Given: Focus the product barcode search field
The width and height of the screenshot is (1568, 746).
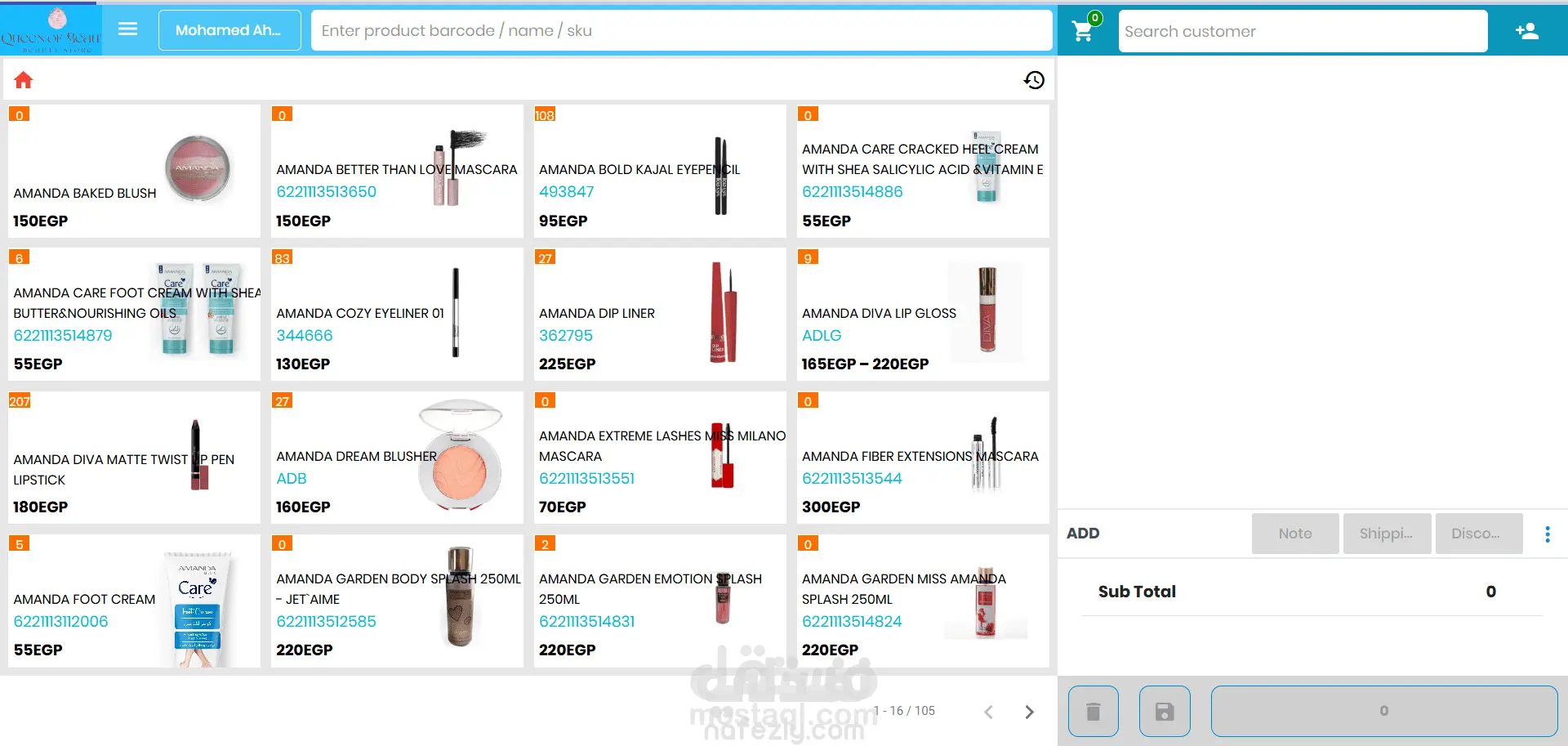Looking at the screenshot, I should point(681,30).
